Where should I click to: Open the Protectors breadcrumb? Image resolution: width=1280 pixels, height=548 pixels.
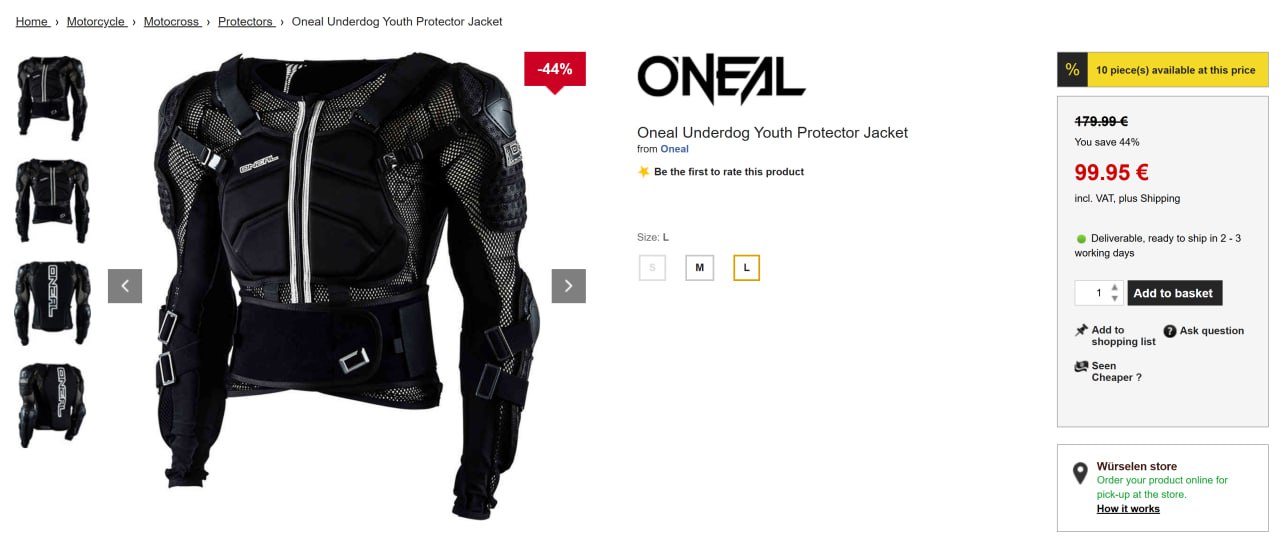pyautogui.click(x=246, y=21)
